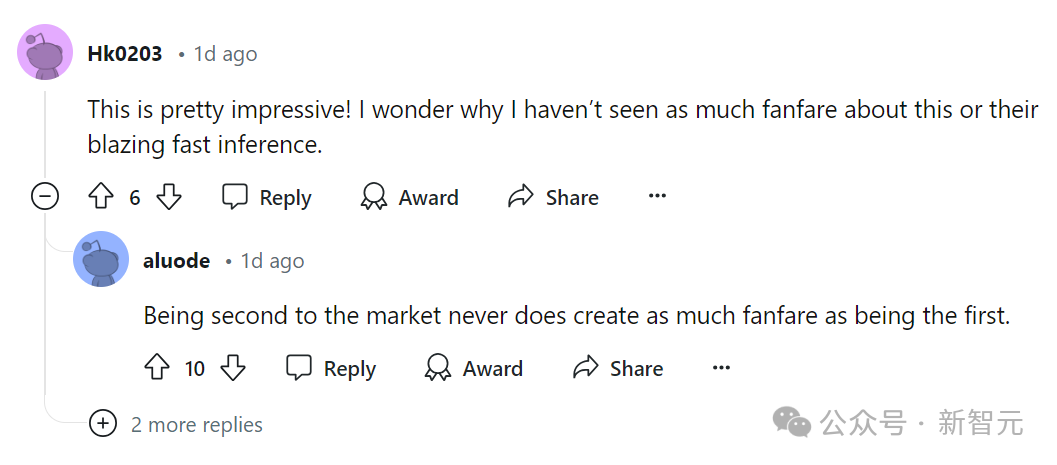Upvote Hk0203's comment
The width and height of the screenshot is (1057, 465).
click(101, 197)
